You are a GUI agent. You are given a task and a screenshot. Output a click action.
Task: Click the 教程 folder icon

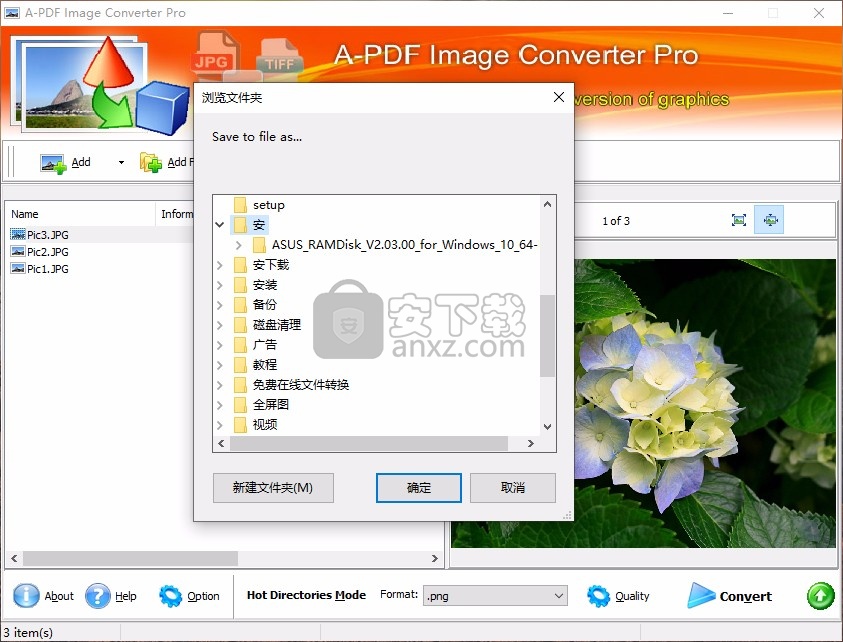point(241,365)
